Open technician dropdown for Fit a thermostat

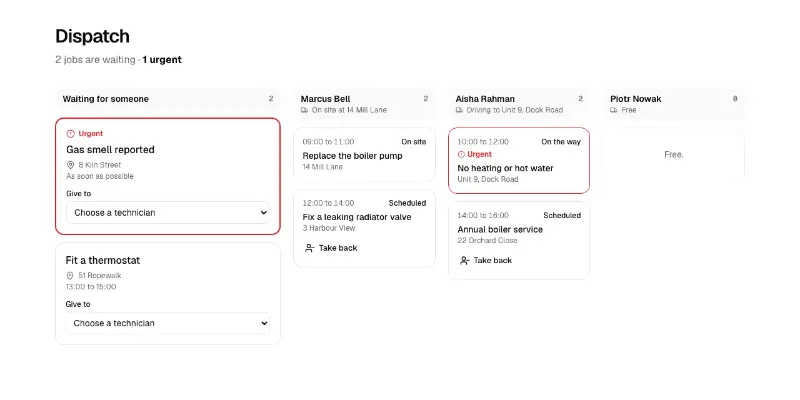(x=168, y=323)
